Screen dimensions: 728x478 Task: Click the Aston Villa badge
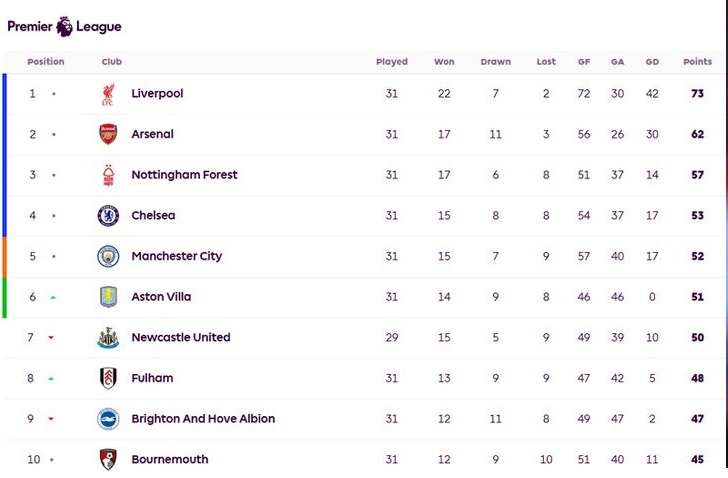108,297
